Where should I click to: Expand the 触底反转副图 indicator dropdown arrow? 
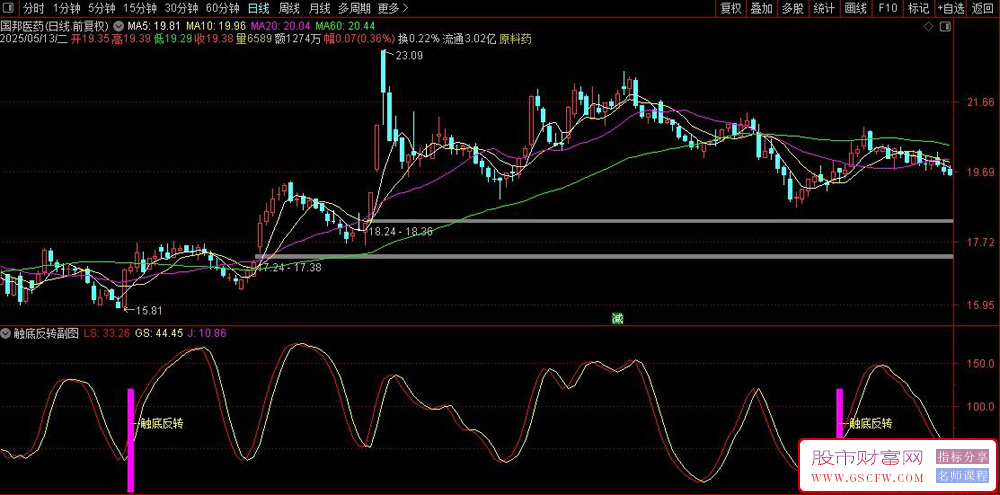5,333
